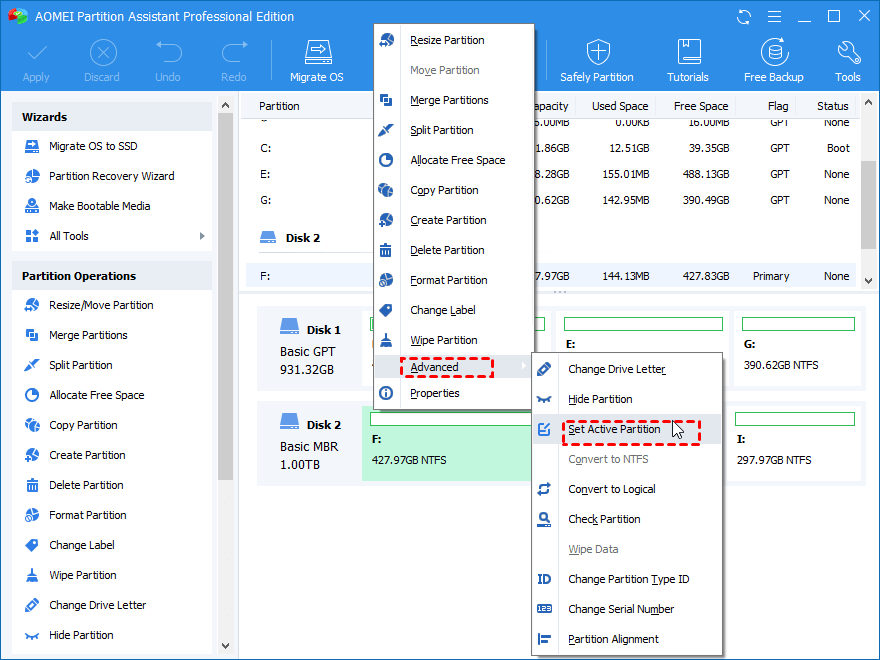The image size is (880, 660).
Task: Open the Advanced submenu in context menu
Action: pyautogui.click(x=435, y=367)
